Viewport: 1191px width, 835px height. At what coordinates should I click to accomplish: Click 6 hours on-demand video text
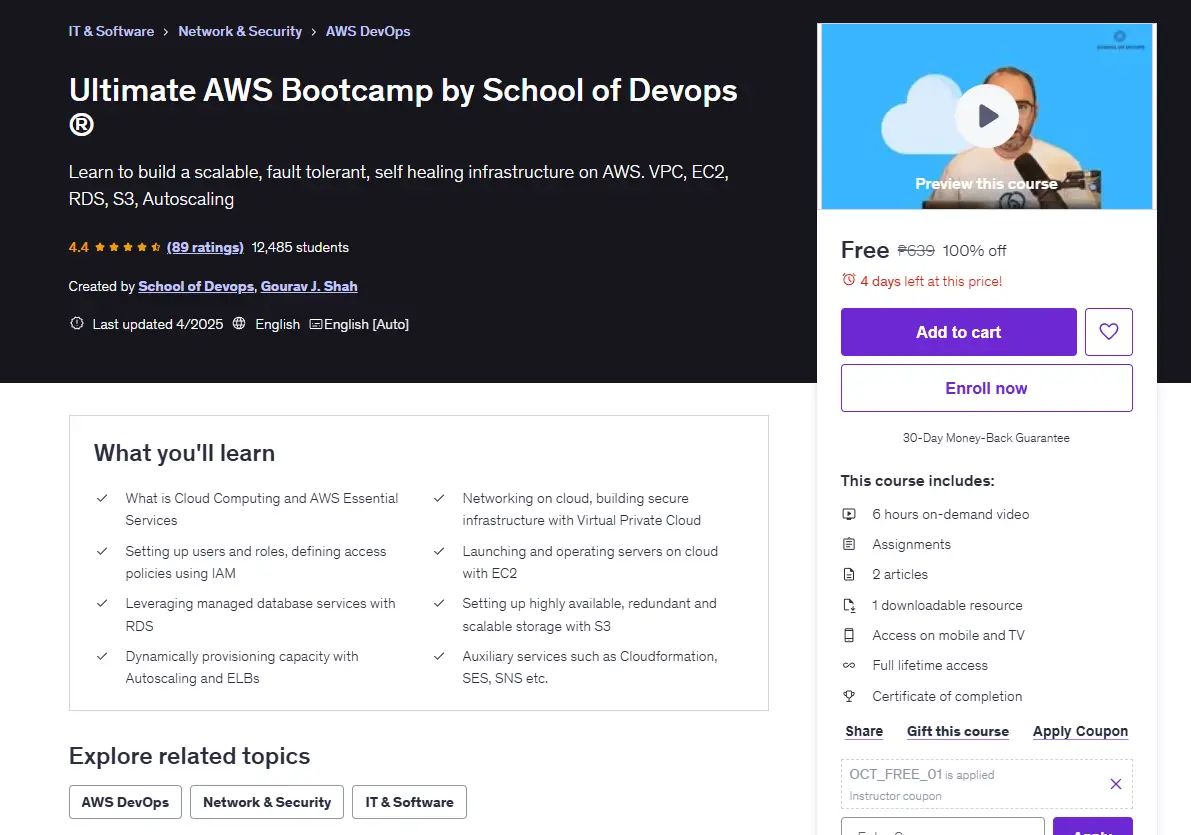[950, 514]
